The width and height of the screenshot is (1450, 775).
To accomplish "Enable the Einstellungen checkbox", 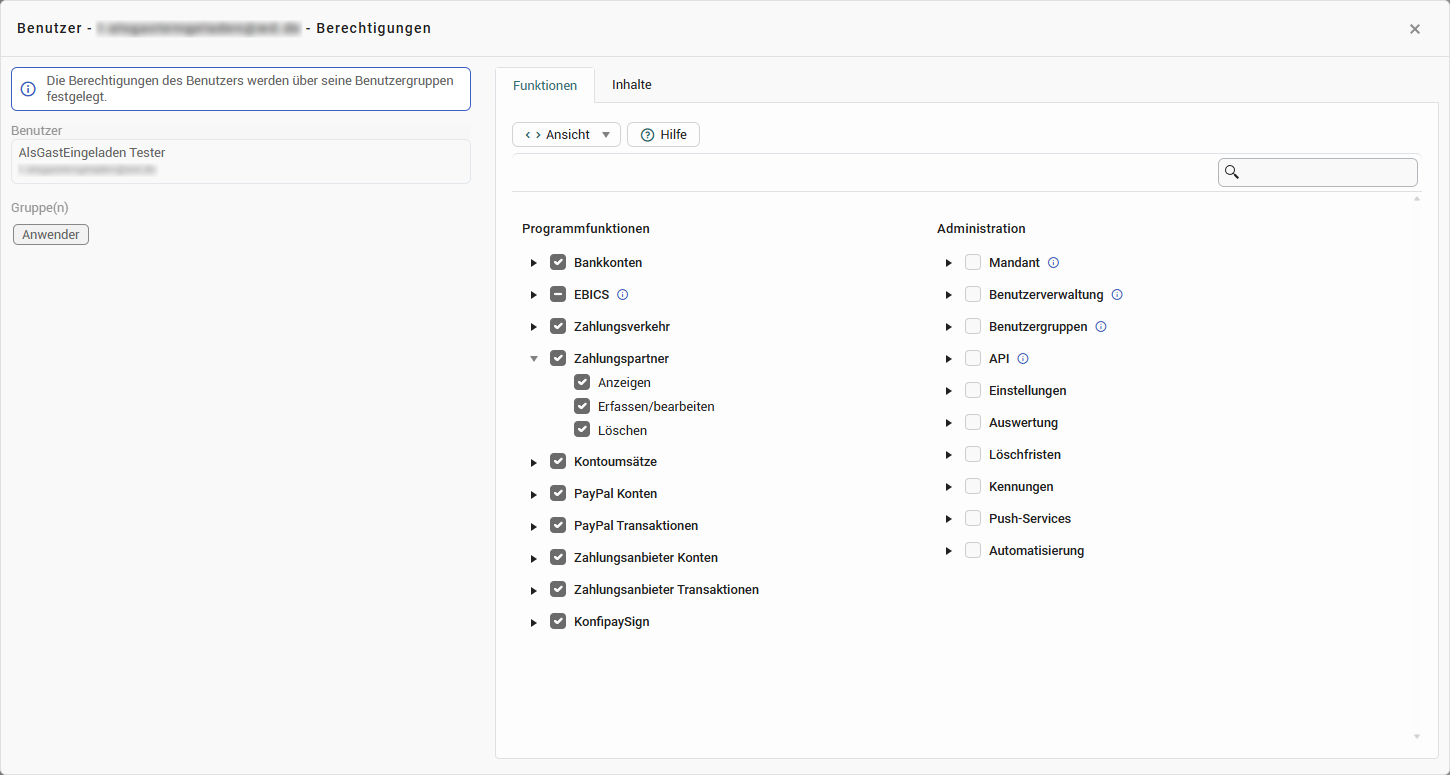I will point(973,391).
